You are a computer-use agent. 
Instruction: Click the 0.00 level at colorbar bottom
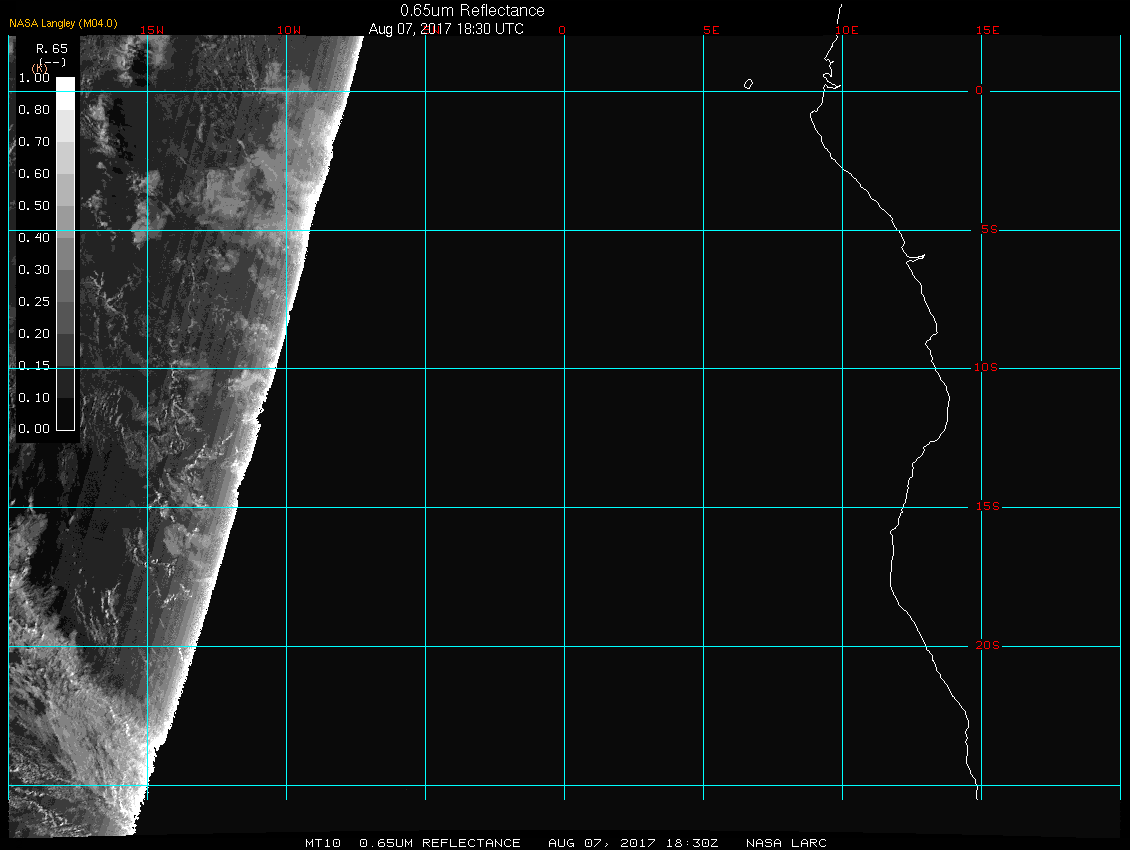pos(34,429)
